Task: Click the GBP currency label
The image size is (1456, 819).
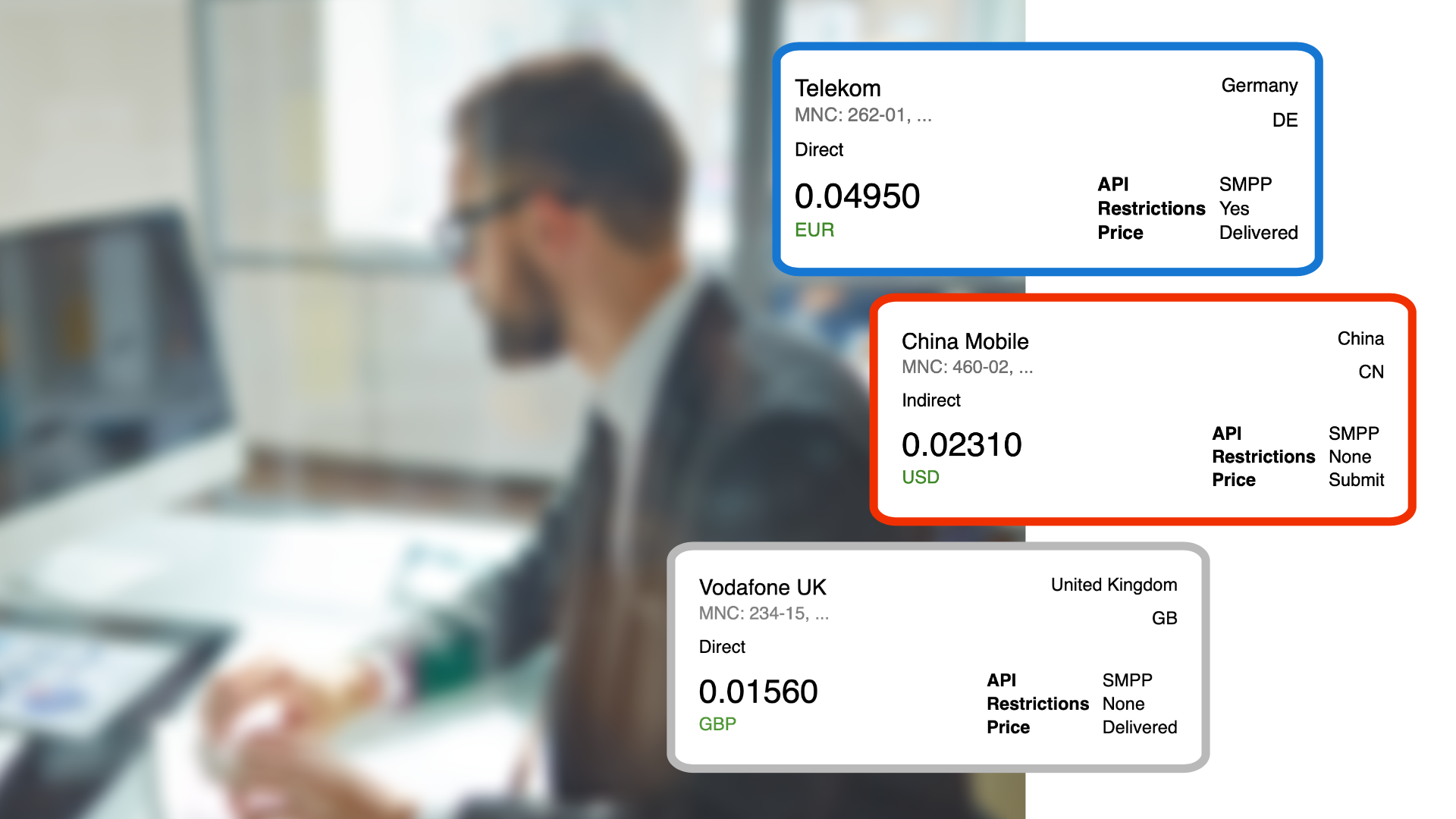Action: (x=717, y=724)
